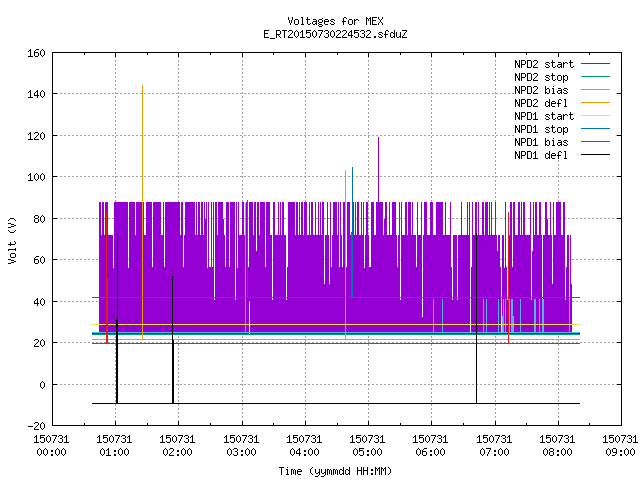Click the 150731 08:00 time tick label
The height and width of the screenshot is (480, 640).
(558, 446)
